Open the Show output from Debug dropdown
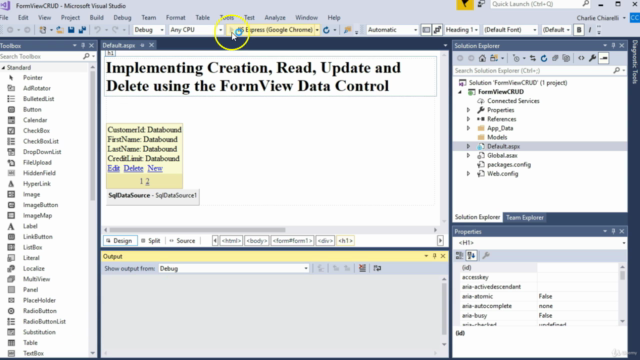The image size is (640, 360). coord(233,269)
